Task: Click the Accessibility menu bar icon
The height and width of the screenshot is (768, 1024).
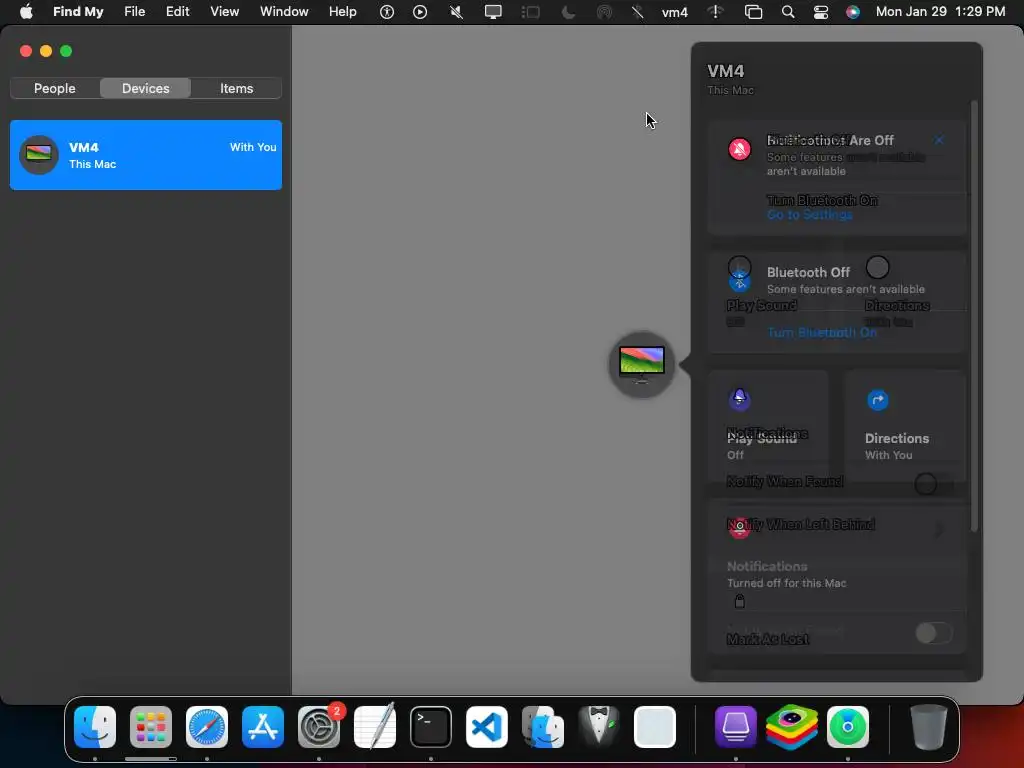Action: point(387,12)
